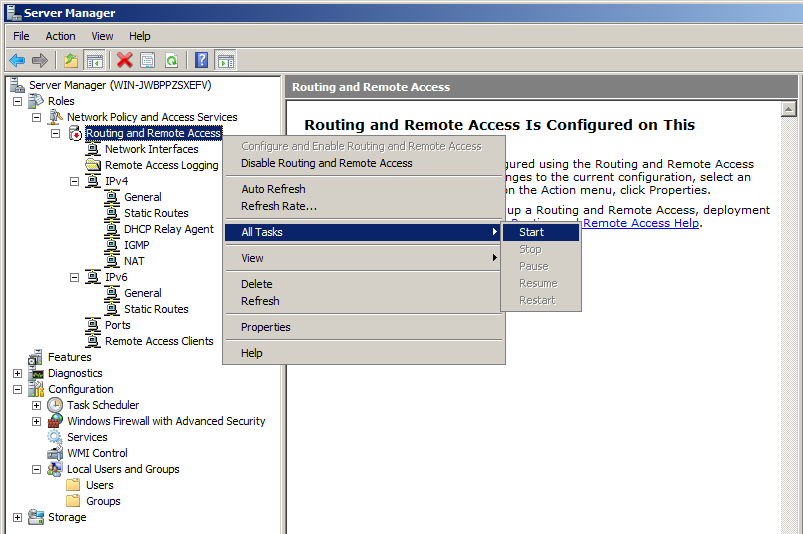
Task: Open the Action menu
Action: coord(60,36)
